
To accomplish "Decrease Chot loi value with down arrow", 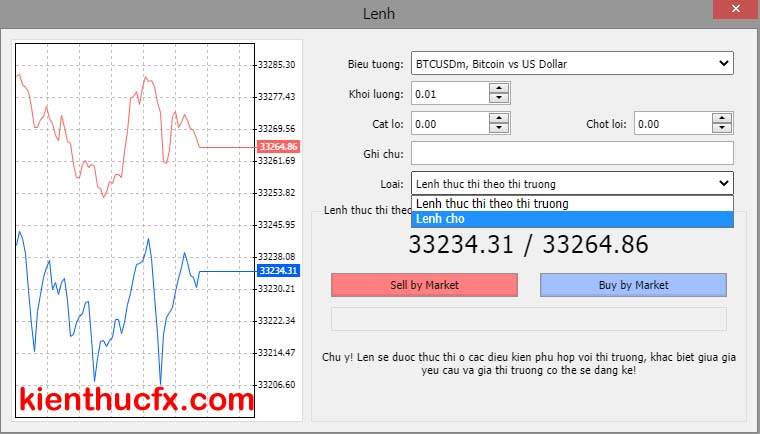I will tap(722, 129).
